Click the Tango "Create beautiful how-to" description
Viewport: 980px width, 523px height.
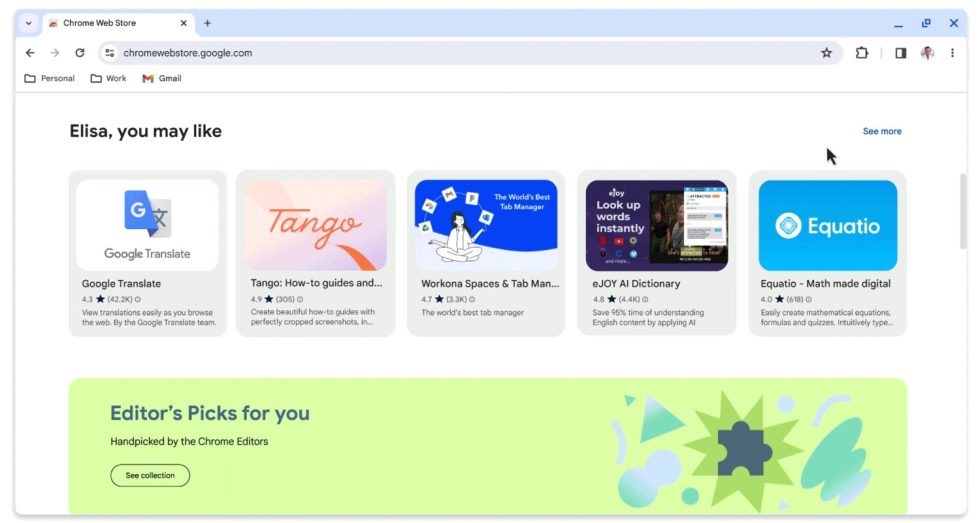(x=312, y=317)
